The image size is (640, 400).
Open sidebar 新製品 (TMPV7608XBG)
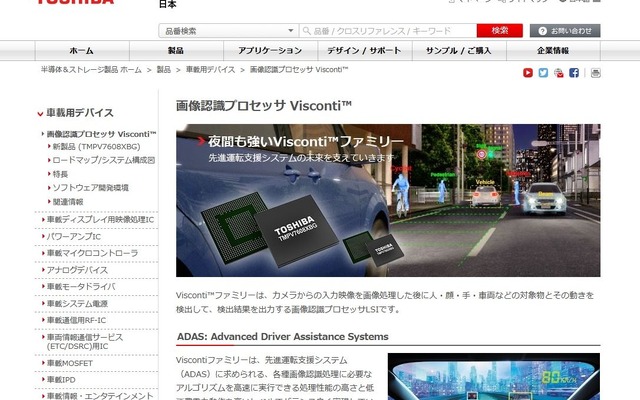[x=96, y=147]
